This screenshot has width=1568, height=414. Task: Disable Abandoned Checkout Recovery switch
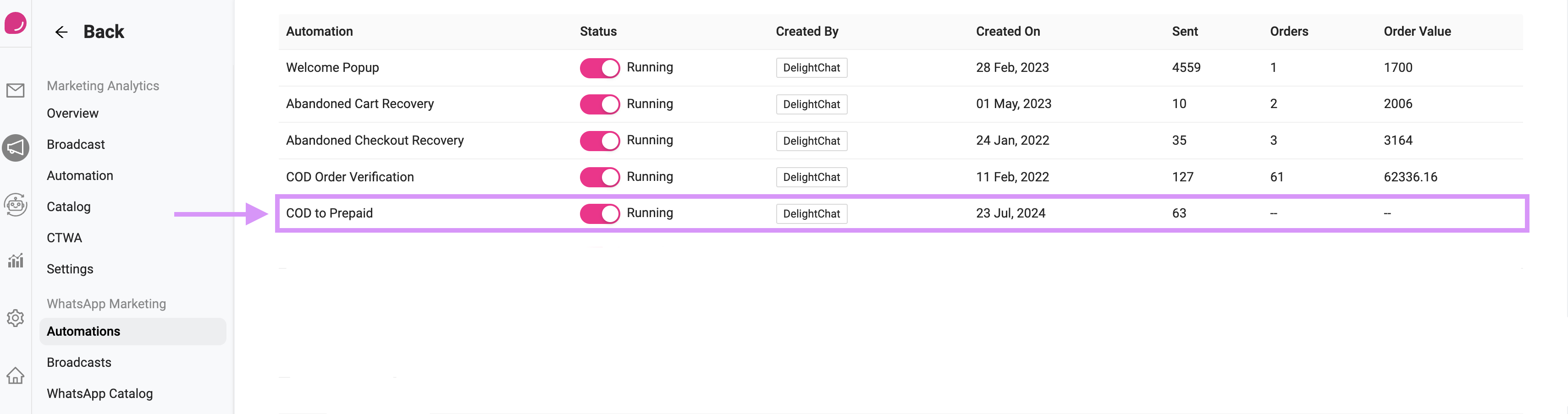click(x=600, y=141)
